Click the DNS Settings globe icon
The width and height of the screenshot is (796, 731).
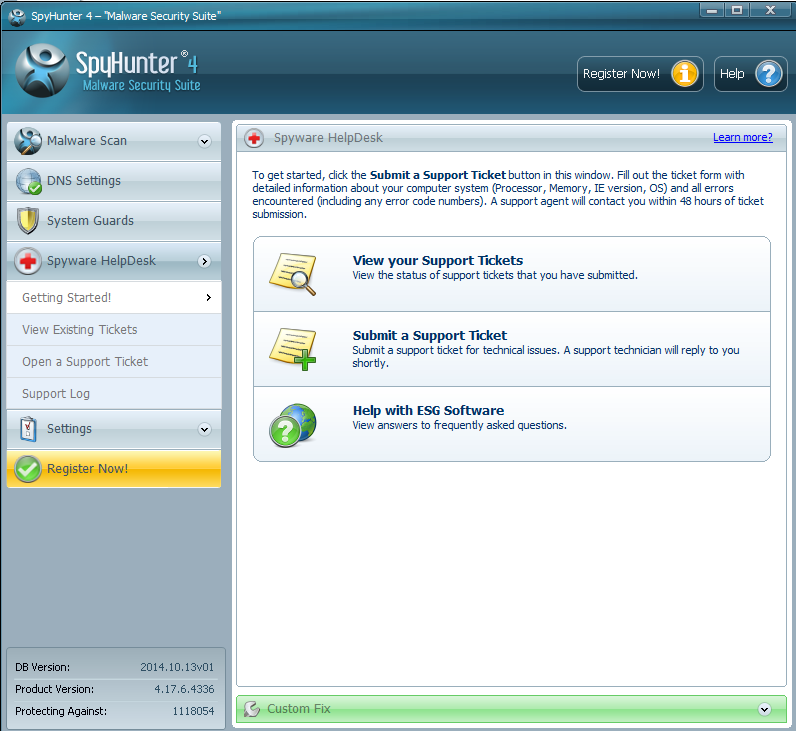(28, 181)
